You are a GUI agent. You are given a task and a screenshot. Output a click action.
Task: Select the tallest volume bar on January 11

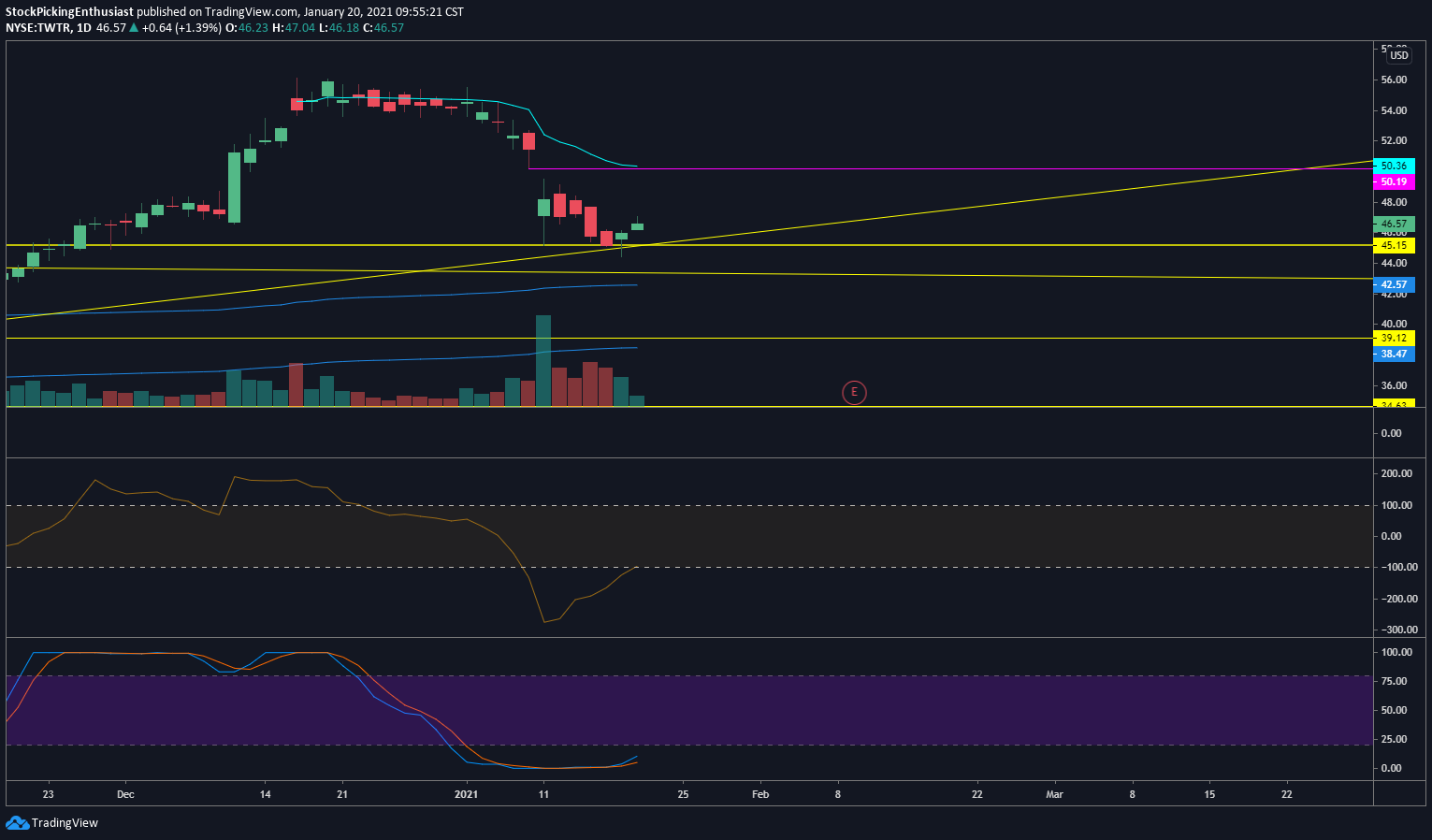point(543,360)
